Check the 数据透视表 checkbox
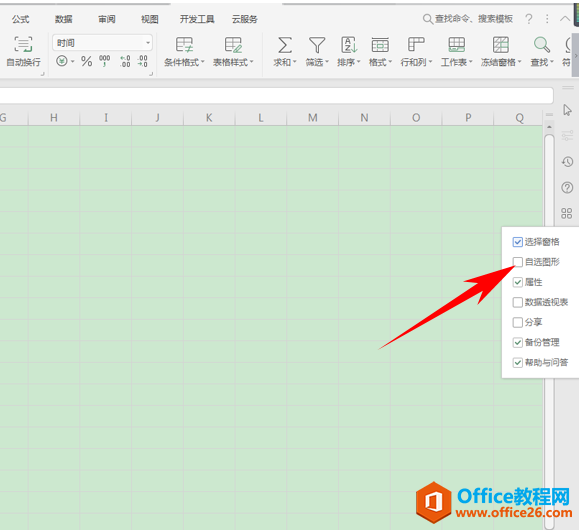 click(517, 302)
